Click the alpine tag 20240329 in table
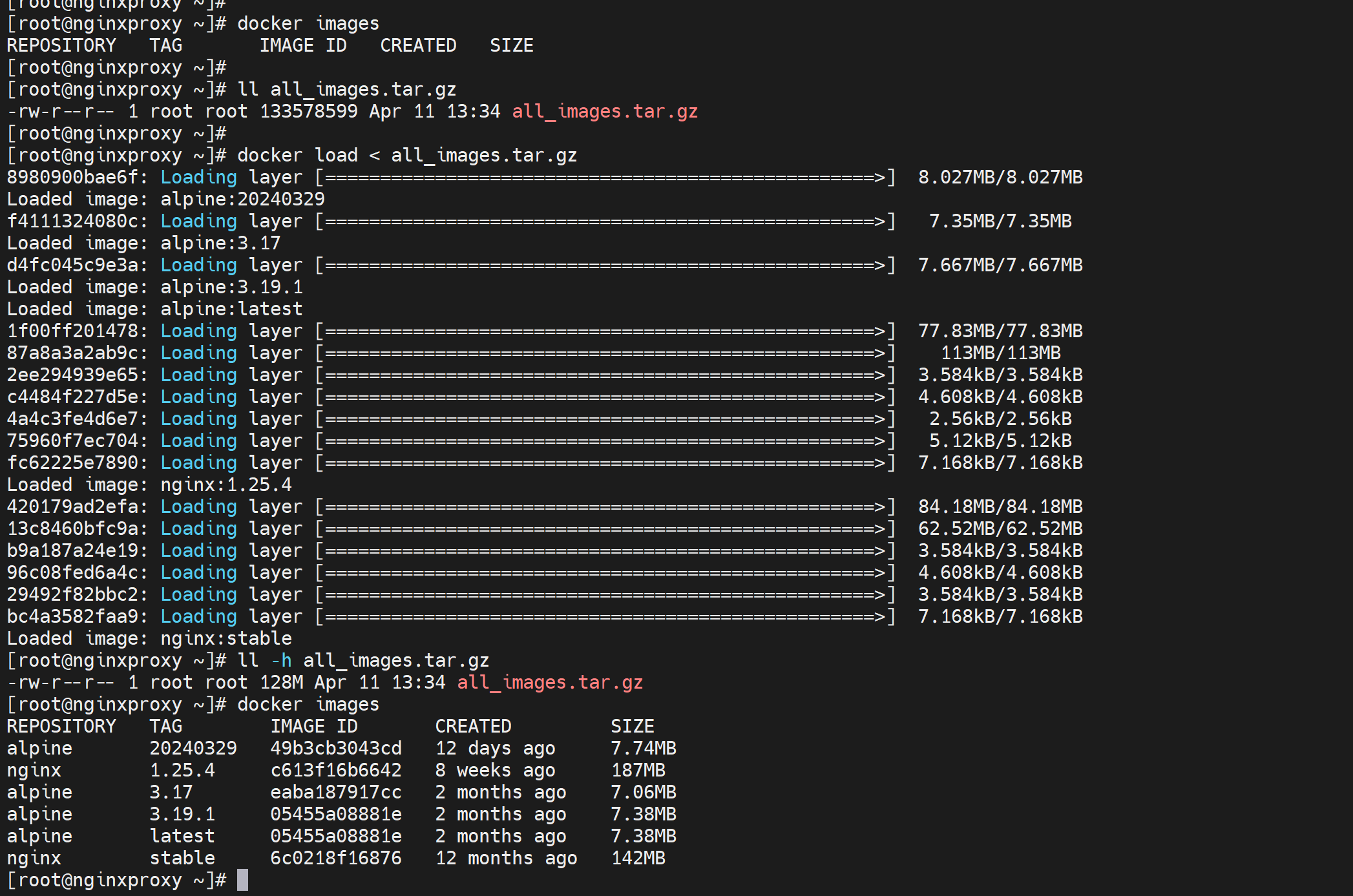This screenshot has width=1353, height=896. pyautogui.click(x=193, y=748)
